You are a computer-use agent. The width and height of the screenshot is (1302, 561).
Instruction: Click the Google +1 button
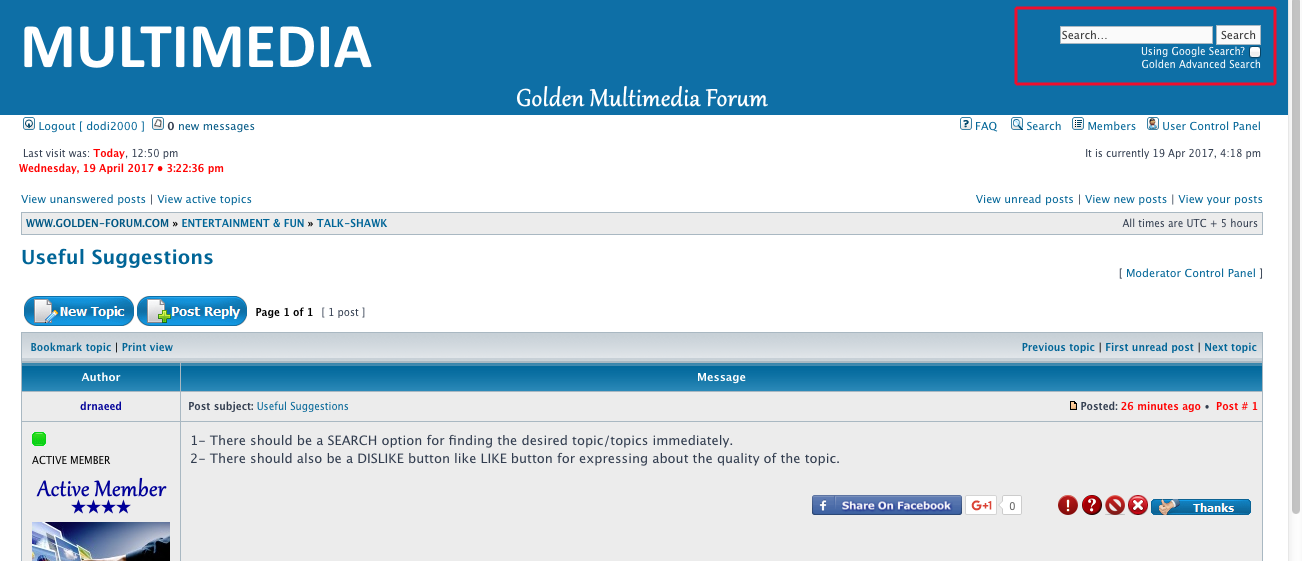pyautogui.click(x=982, y=506)
